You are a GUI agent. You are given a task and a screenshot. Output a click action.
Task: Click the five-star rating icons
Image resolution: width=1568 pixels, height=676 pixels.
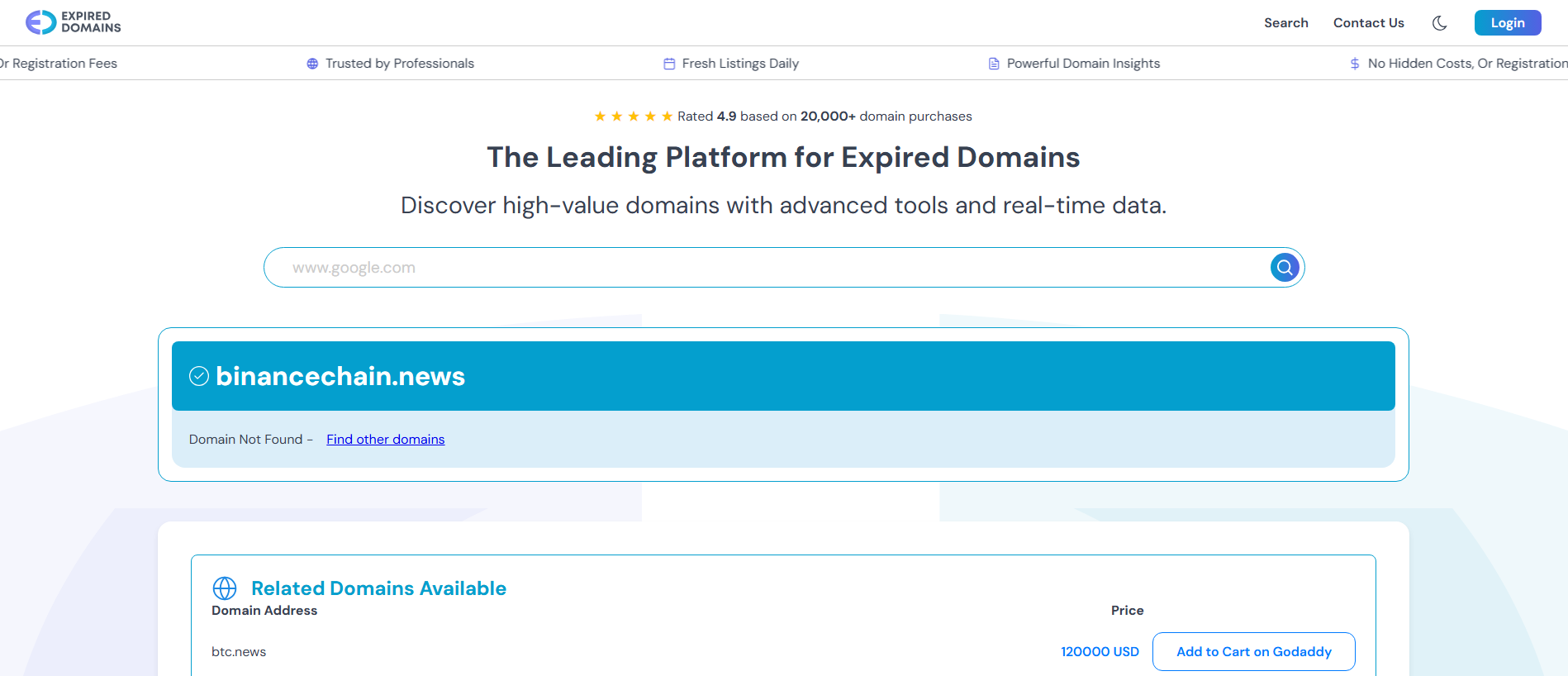click(634, 117)
